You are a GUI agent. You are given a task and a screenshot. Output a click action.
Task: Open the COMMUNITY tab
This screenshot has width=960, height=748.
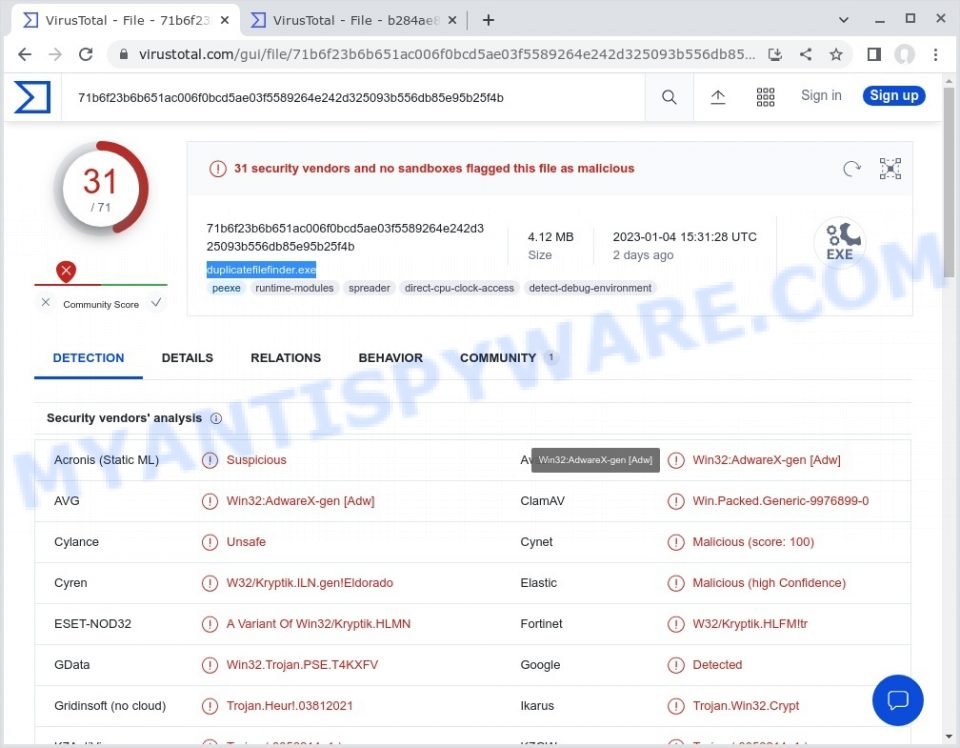(508, 358)
